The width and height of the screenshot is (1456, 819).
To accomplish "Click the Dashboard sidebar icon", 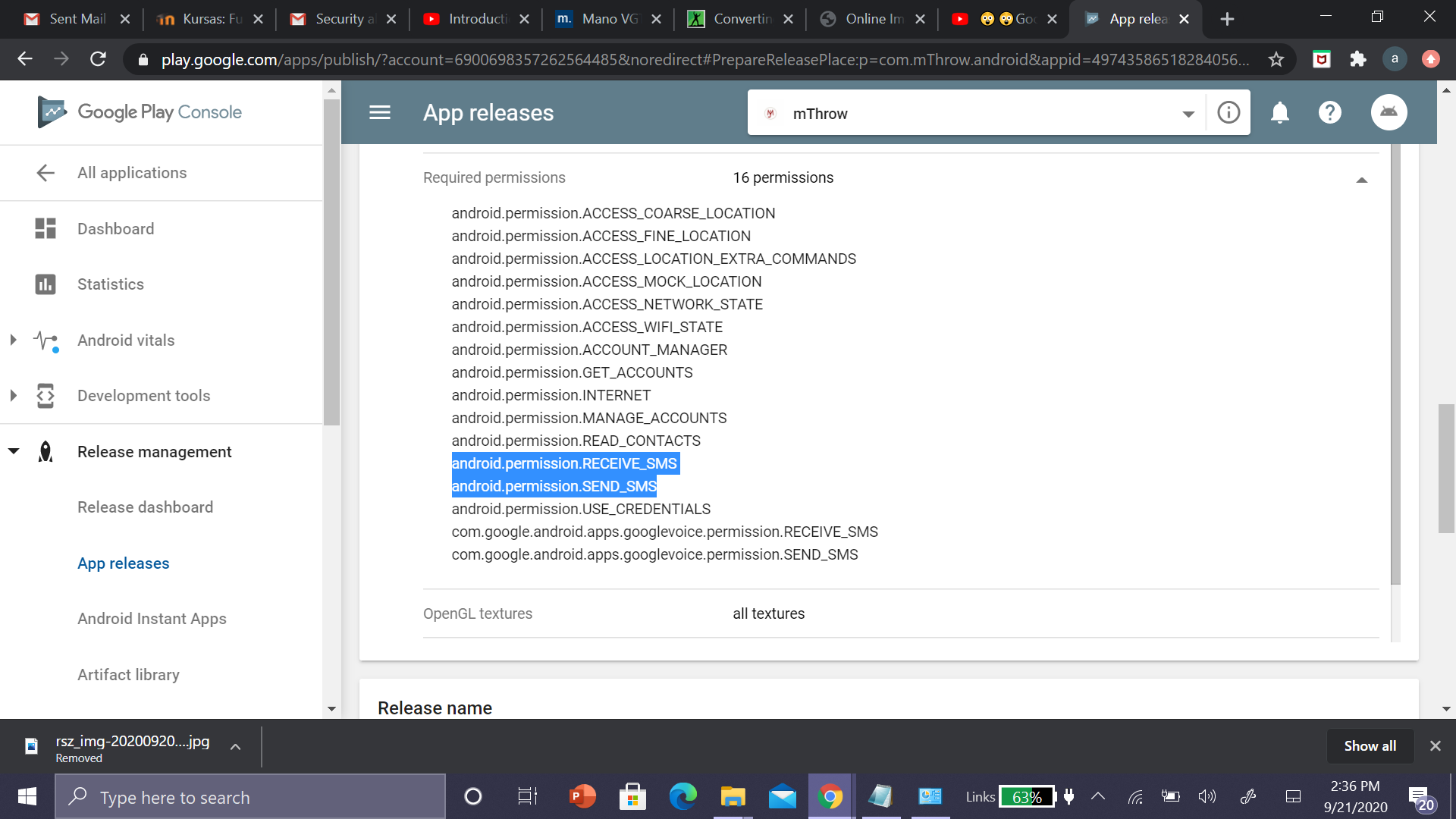I will pyautogui.click(x=45, y=228).
